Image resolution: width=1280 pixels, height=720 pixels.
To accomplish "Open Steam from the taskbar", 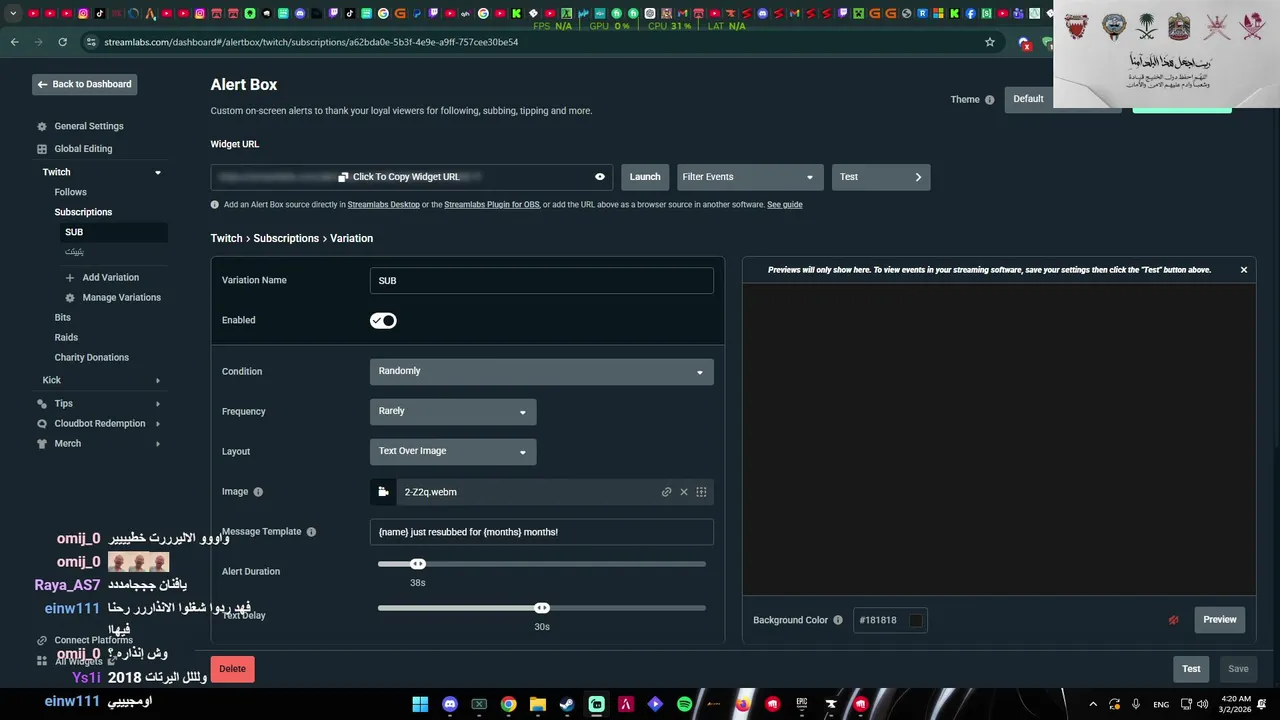I will coord(567,704).
